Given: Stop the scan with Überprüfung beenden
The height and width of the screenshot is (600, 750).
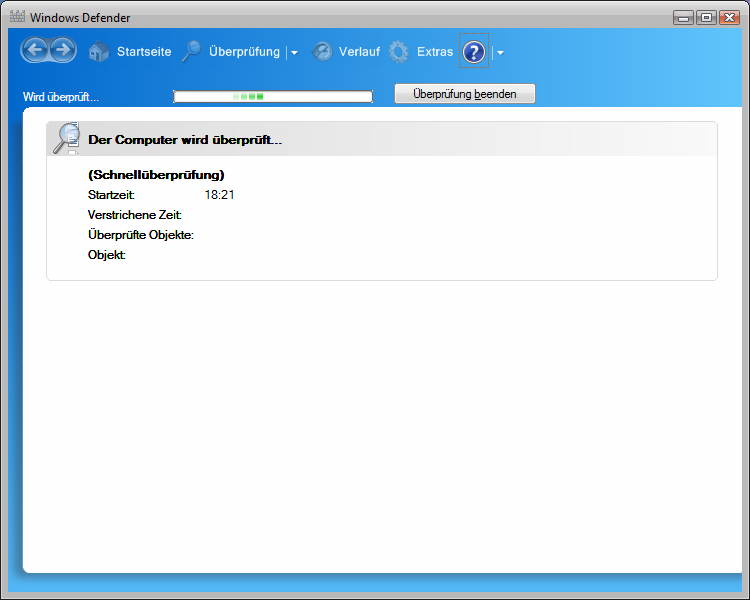Looking at the screenshot, I should [x=465, y=93].
